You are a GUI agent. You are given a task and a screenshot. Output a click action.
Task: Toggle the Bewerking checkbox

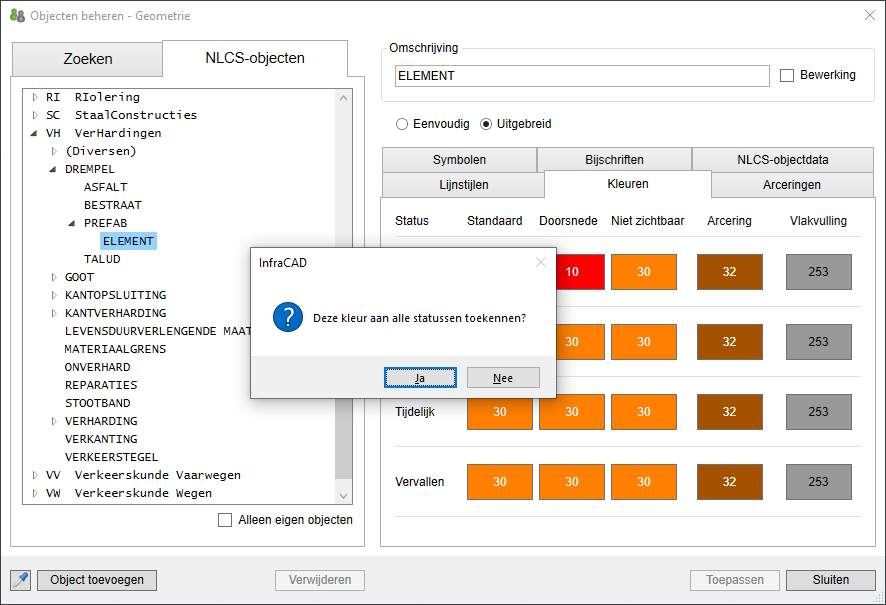tap(787, 75)
